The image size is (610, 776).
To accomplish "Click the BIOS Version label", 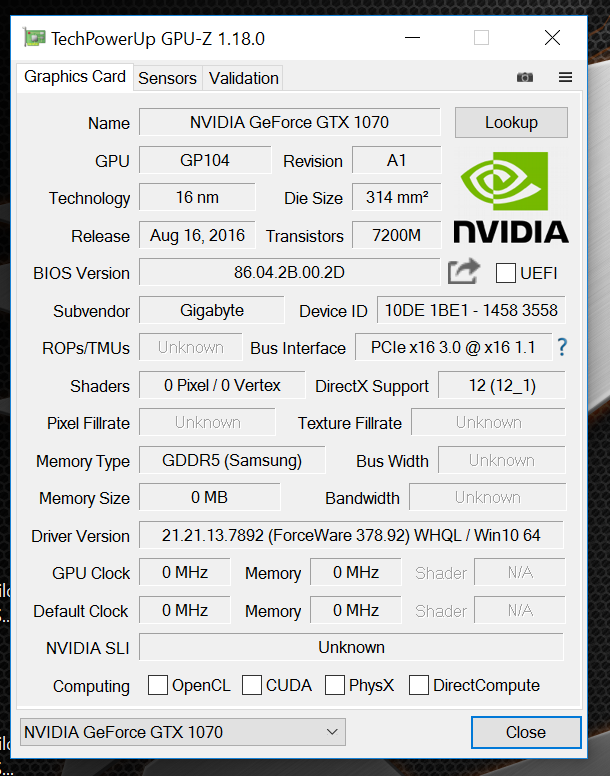I will click(x=82, y=273).
